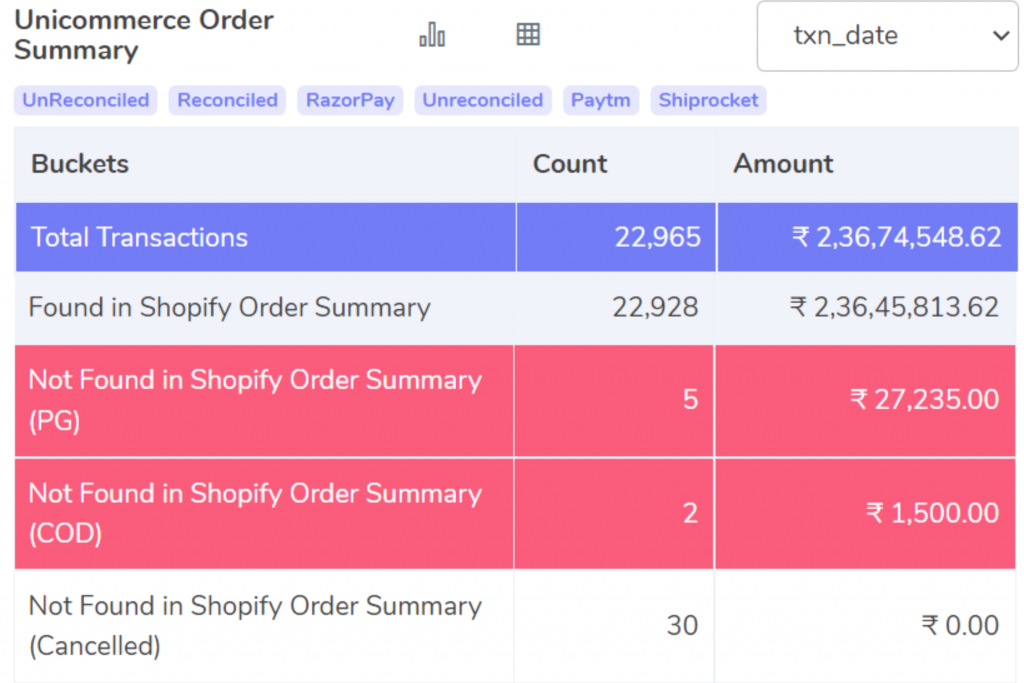The width and height of the screenshot is (1024, 683).
Task: Select the UnReconciled tag
Action: [86, 100]
